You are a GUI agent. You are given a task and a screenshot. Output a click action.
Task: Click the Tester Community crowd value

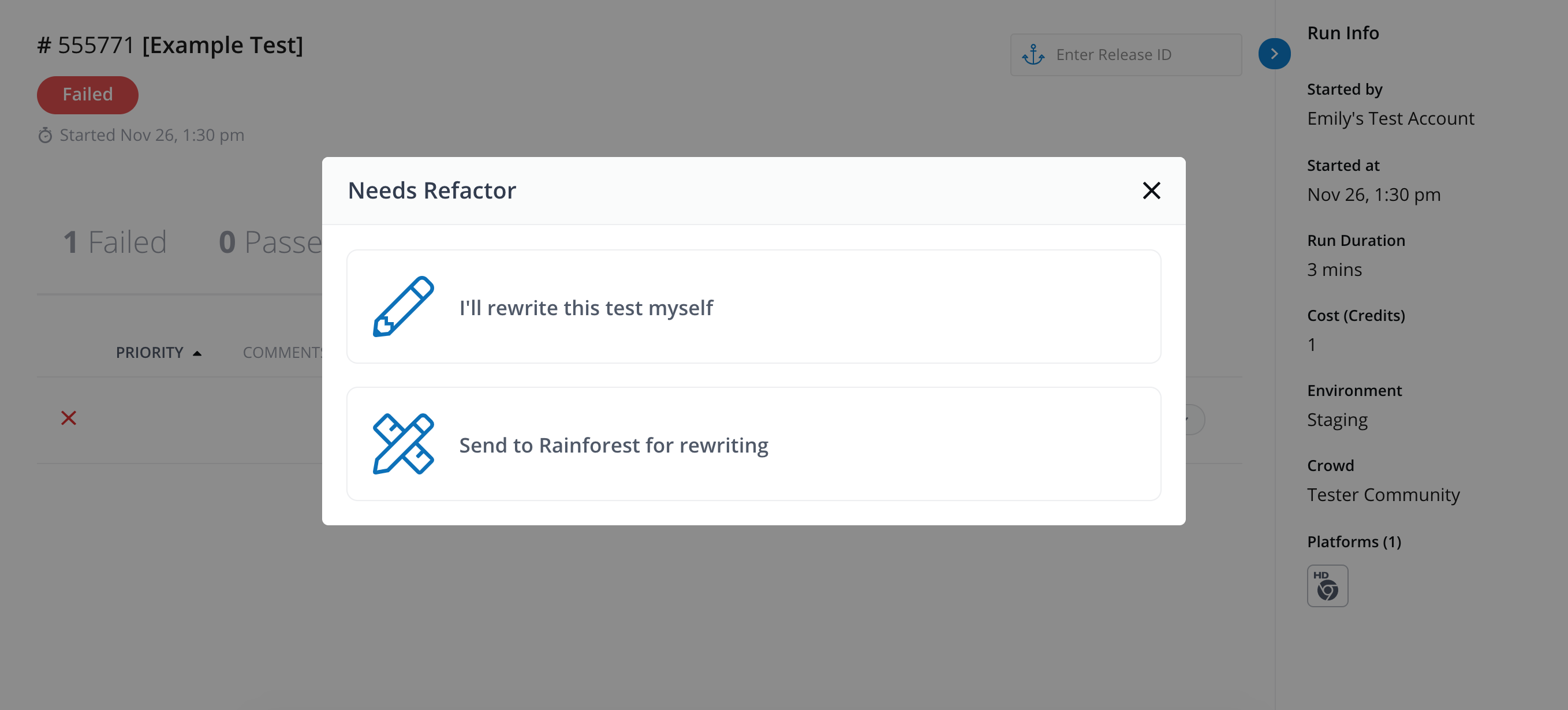coord(1383,495)
